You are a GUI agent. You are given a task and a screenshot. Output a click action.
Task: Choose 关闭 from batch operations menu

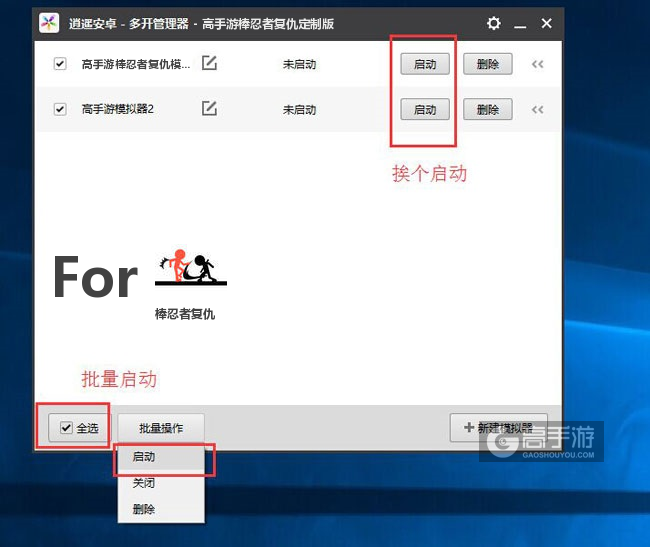[161, 483]
